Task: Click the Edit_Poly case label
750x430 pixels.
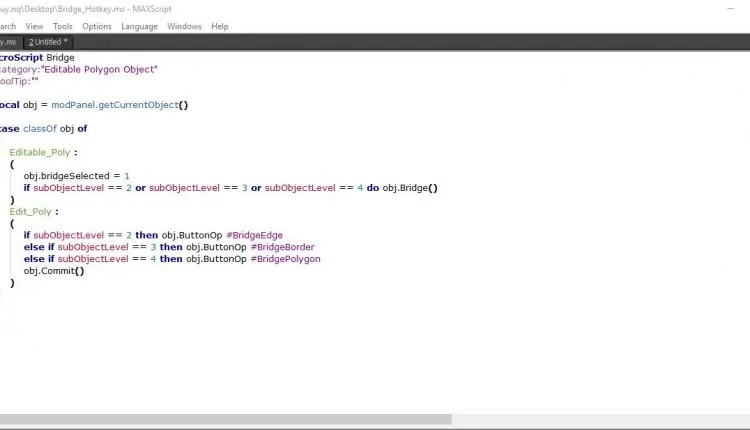Action: click(31, 212)
